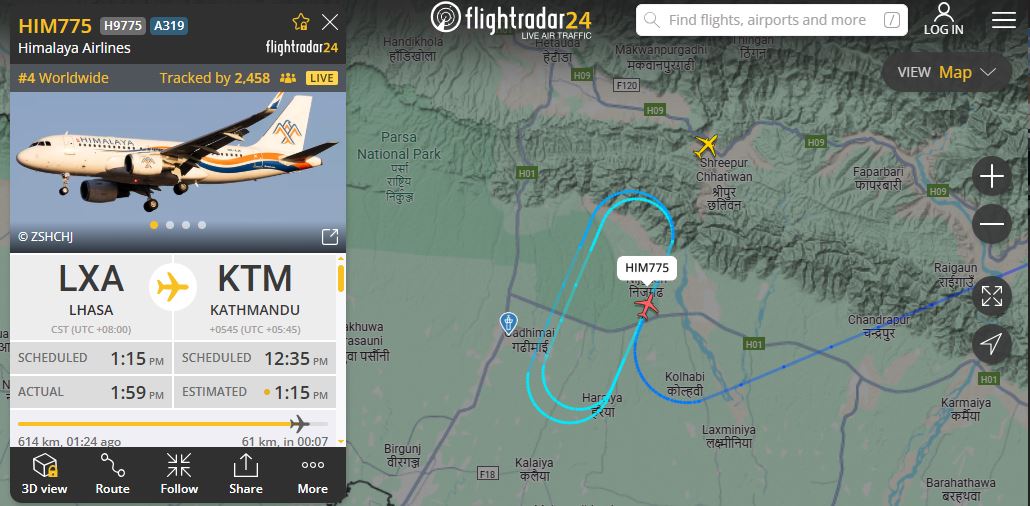The image size is (1030, 506).
Task: Show the flight Route
Action: (x=112, y=473)
